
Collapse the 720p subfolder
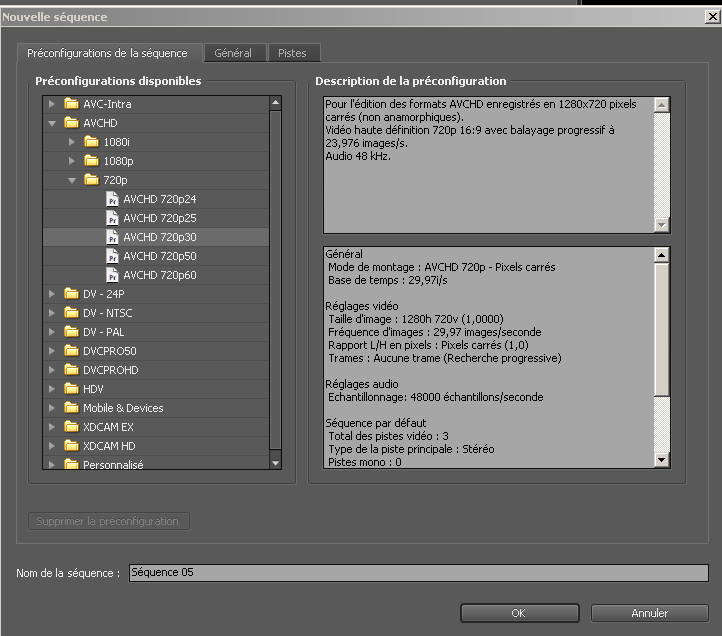pos(71,181)
